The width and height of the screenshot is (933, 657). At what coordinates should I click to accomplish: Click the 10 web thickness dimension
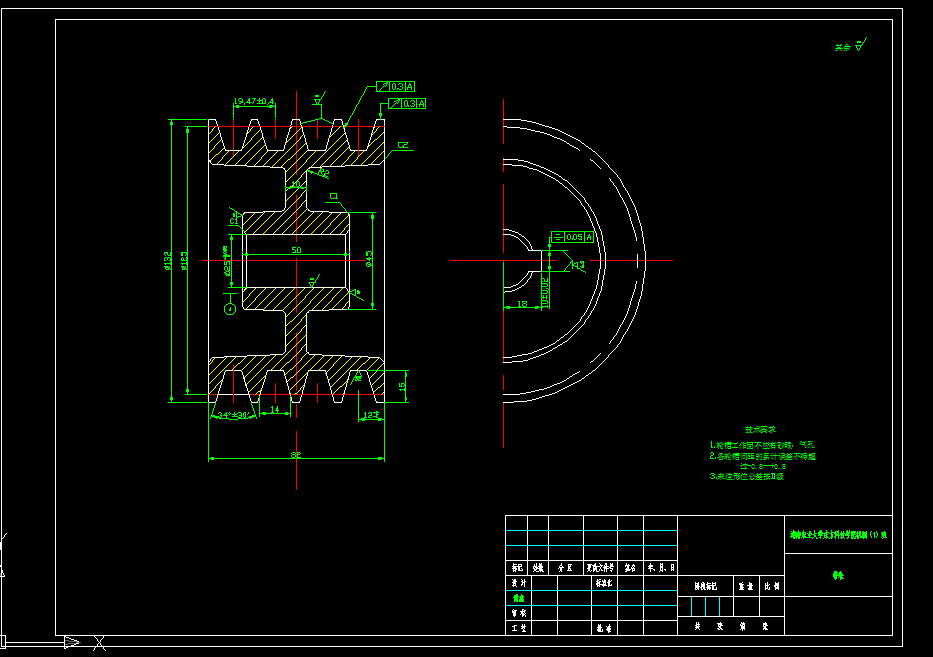pyautogui.click(x=296, y=184)
